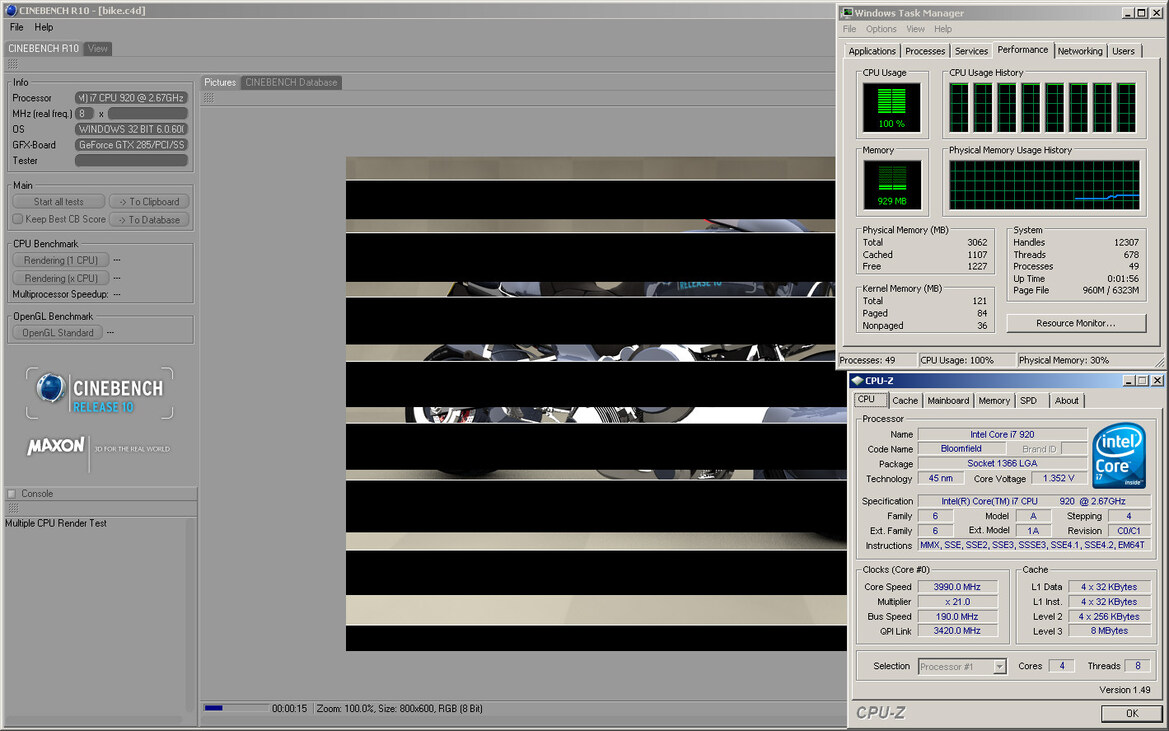
Task: Click the Intel Core i7 logo in CPU-Z
Action: click(1119, 455)
